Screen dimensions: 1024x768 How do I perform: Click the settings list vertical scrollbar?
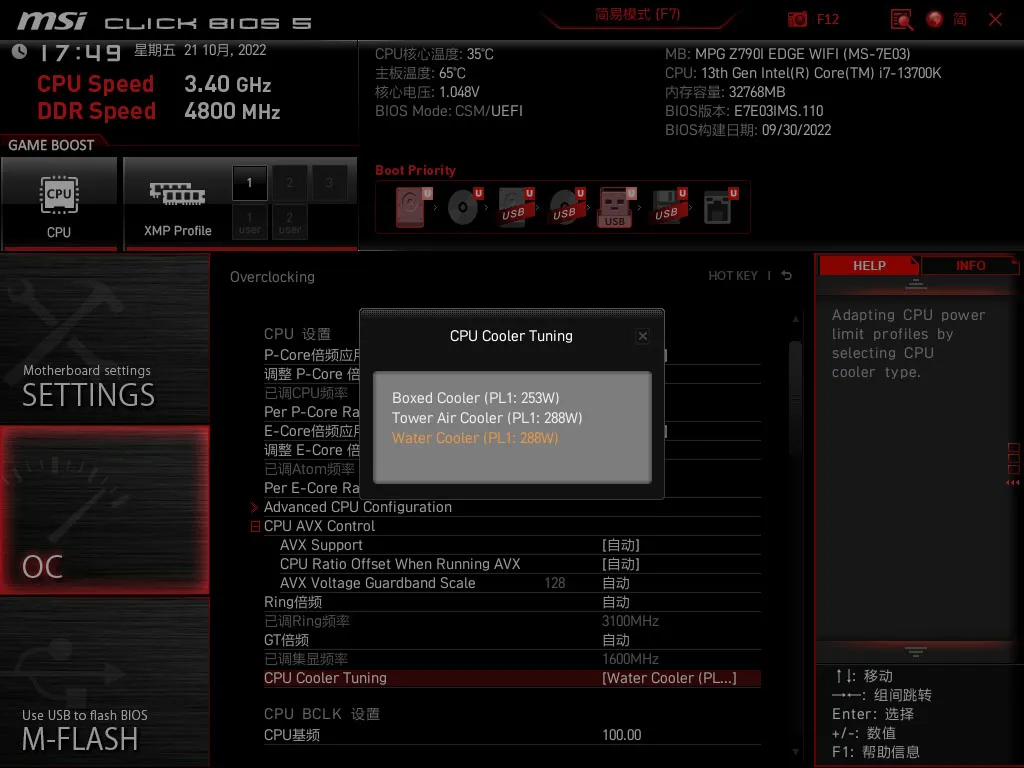coord(795,398)
